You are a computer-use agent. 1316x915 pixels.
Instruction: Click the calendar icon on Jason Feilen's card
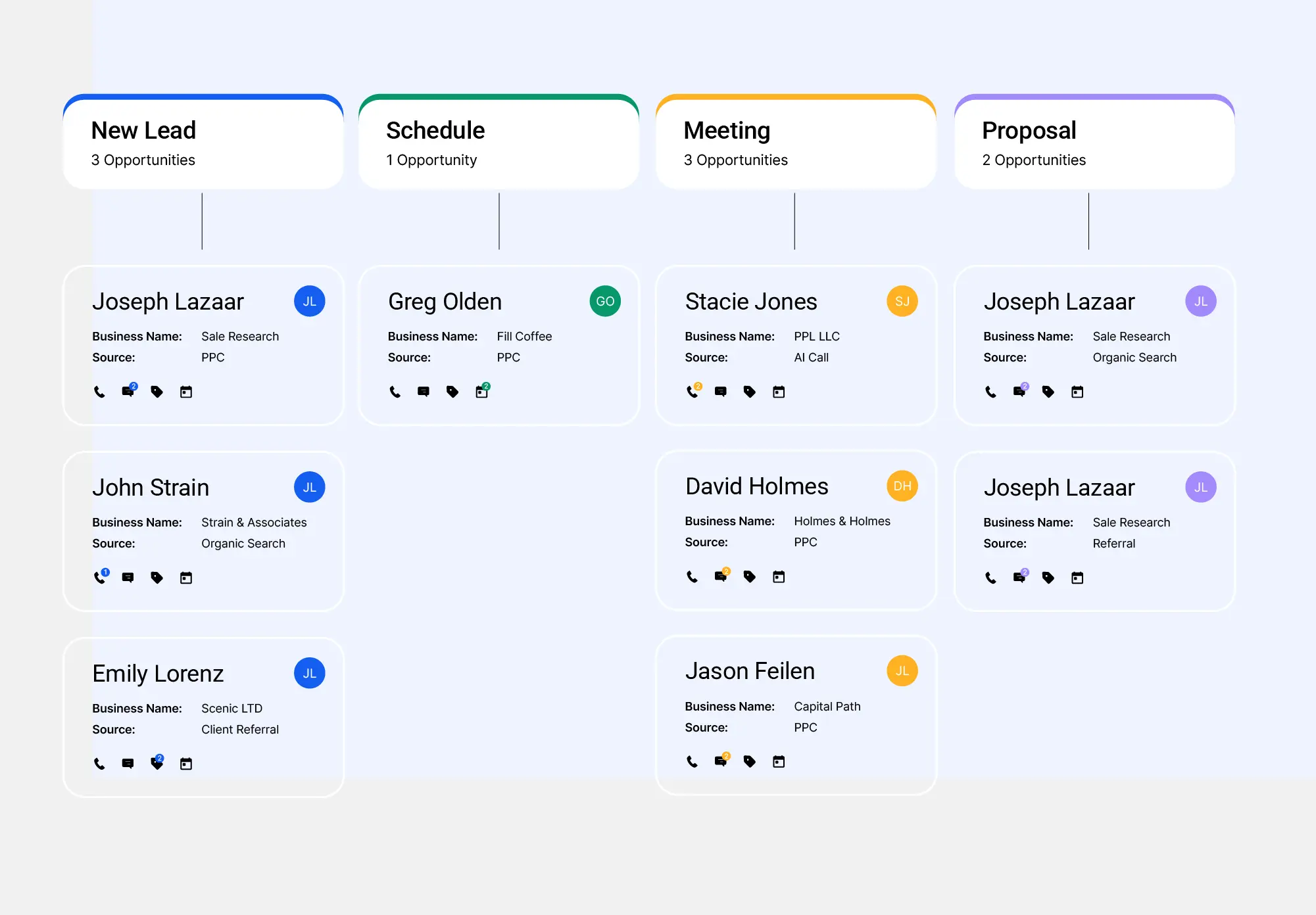point(779,762)
